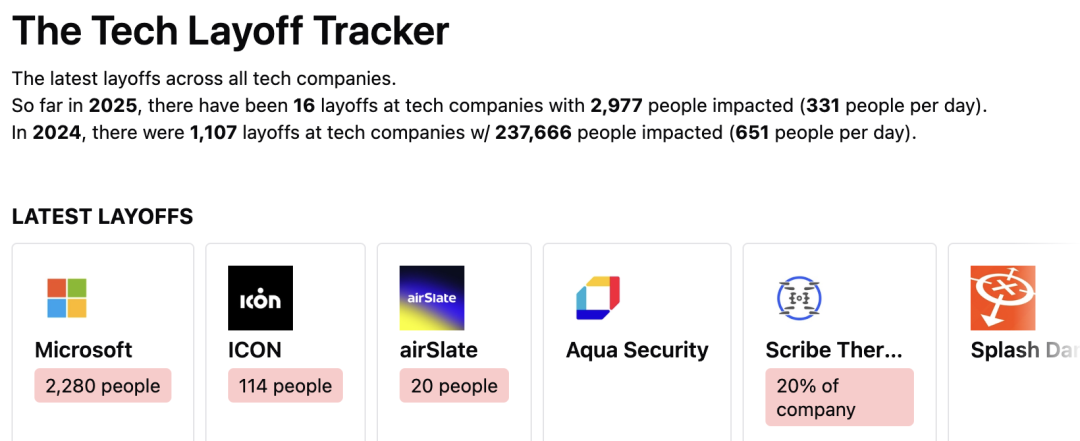Click the bold 237,666 people figure
The height and width of the screenshot is (441, 1080).
pyautogui.click(x=533, y=132)
